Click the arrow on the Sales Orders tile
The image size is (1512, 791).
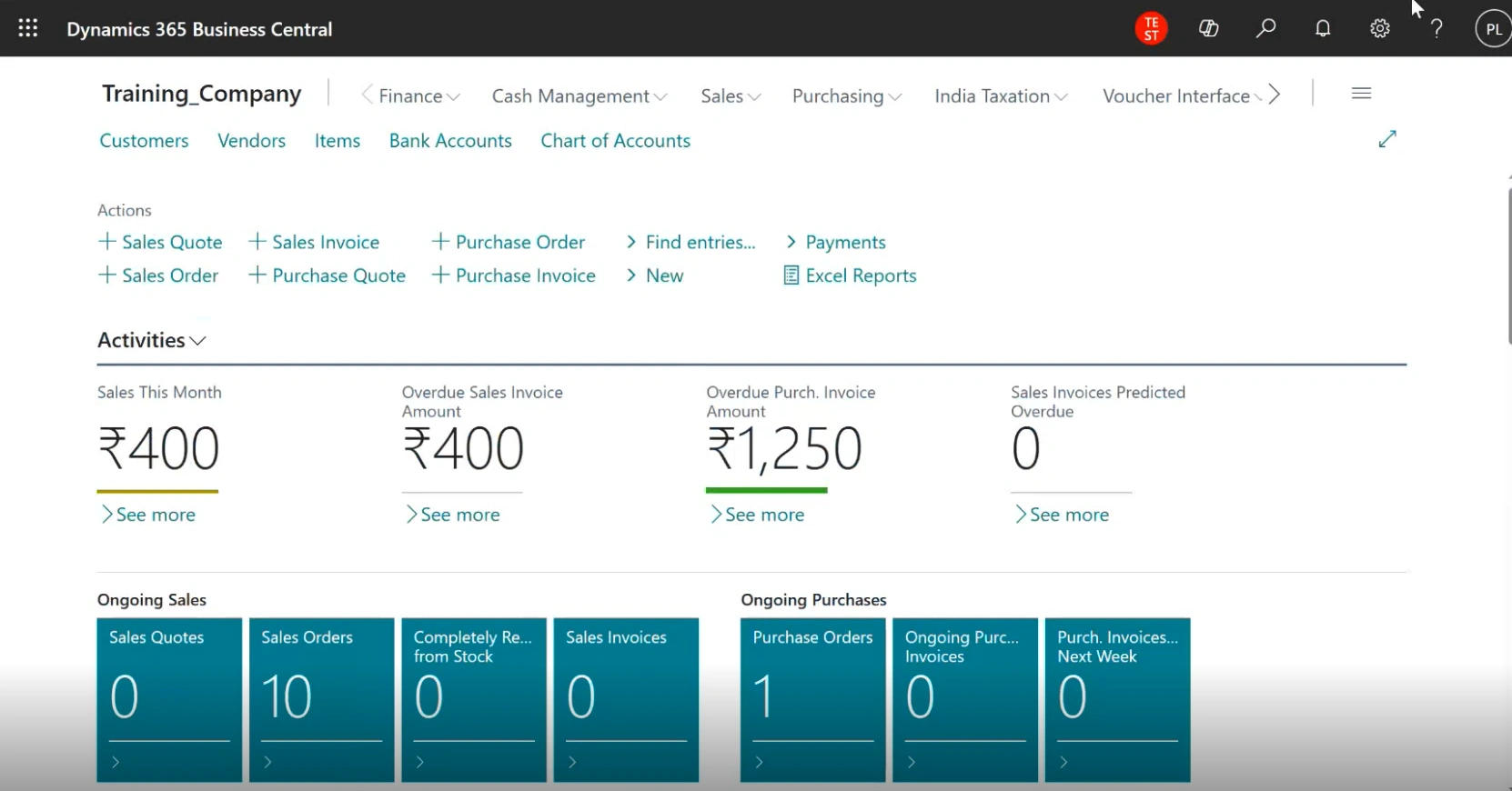pos(267,762)
